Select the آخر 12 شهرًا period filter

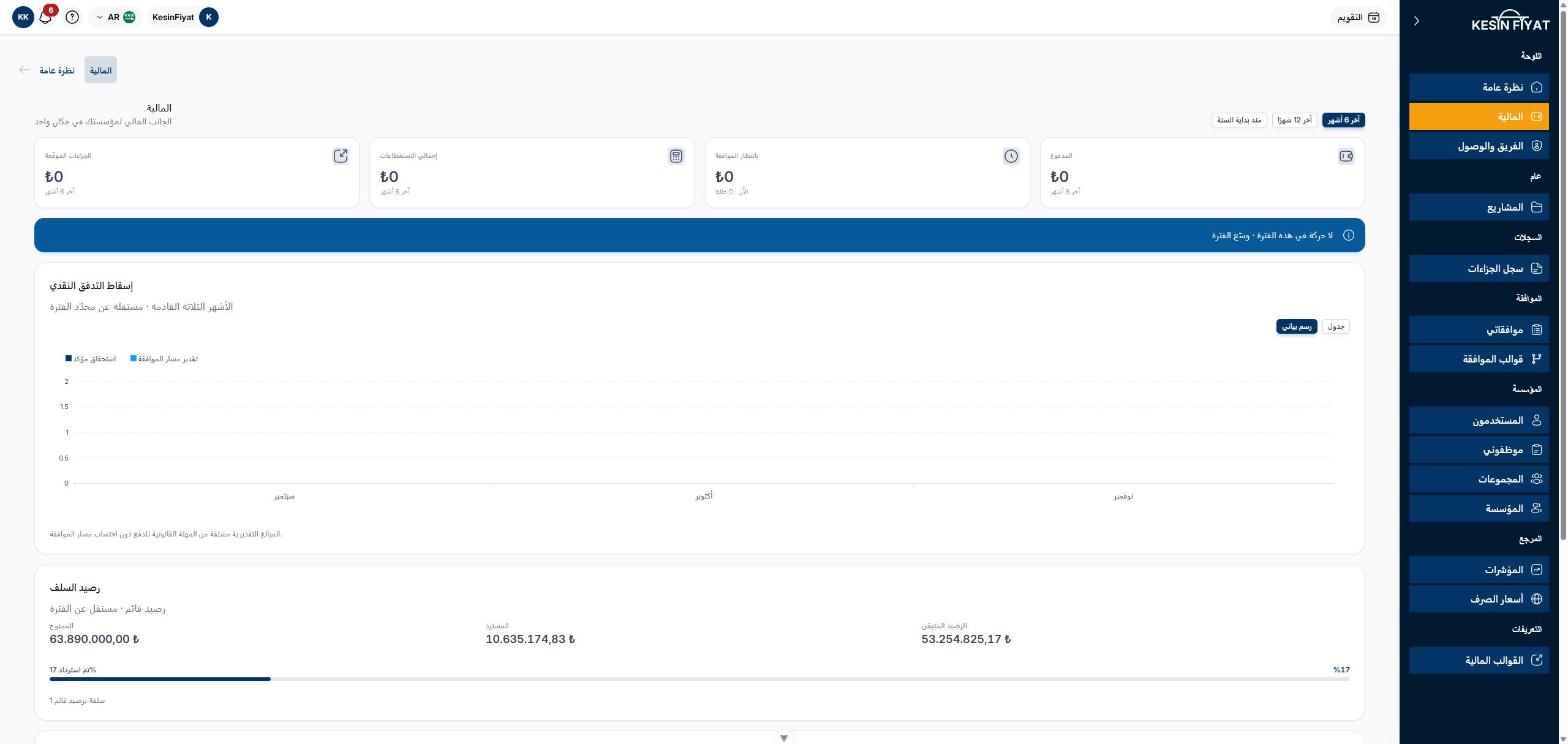pos(1295,120)
